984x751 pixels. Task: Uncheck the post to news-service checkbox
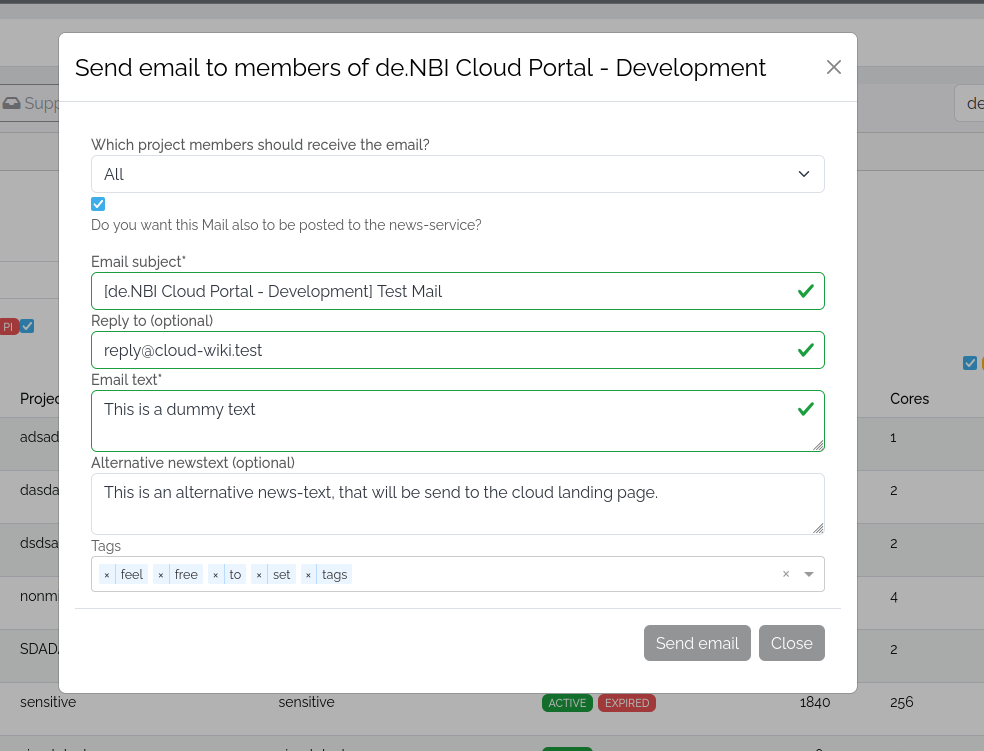(x=98, y=204)
